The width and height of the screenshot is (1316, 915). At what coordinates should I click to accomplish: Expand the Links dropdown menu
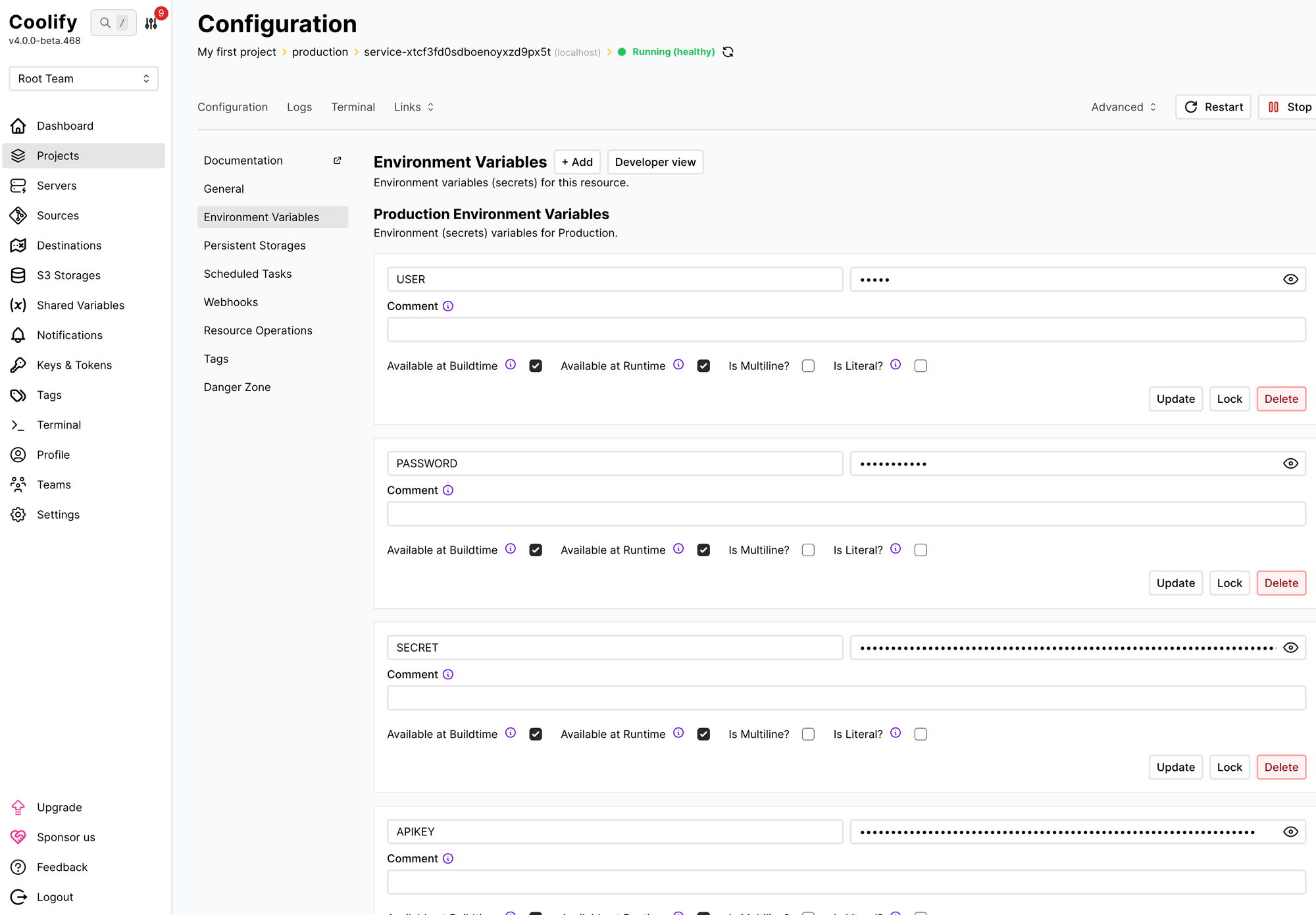(x=414, y=107)
